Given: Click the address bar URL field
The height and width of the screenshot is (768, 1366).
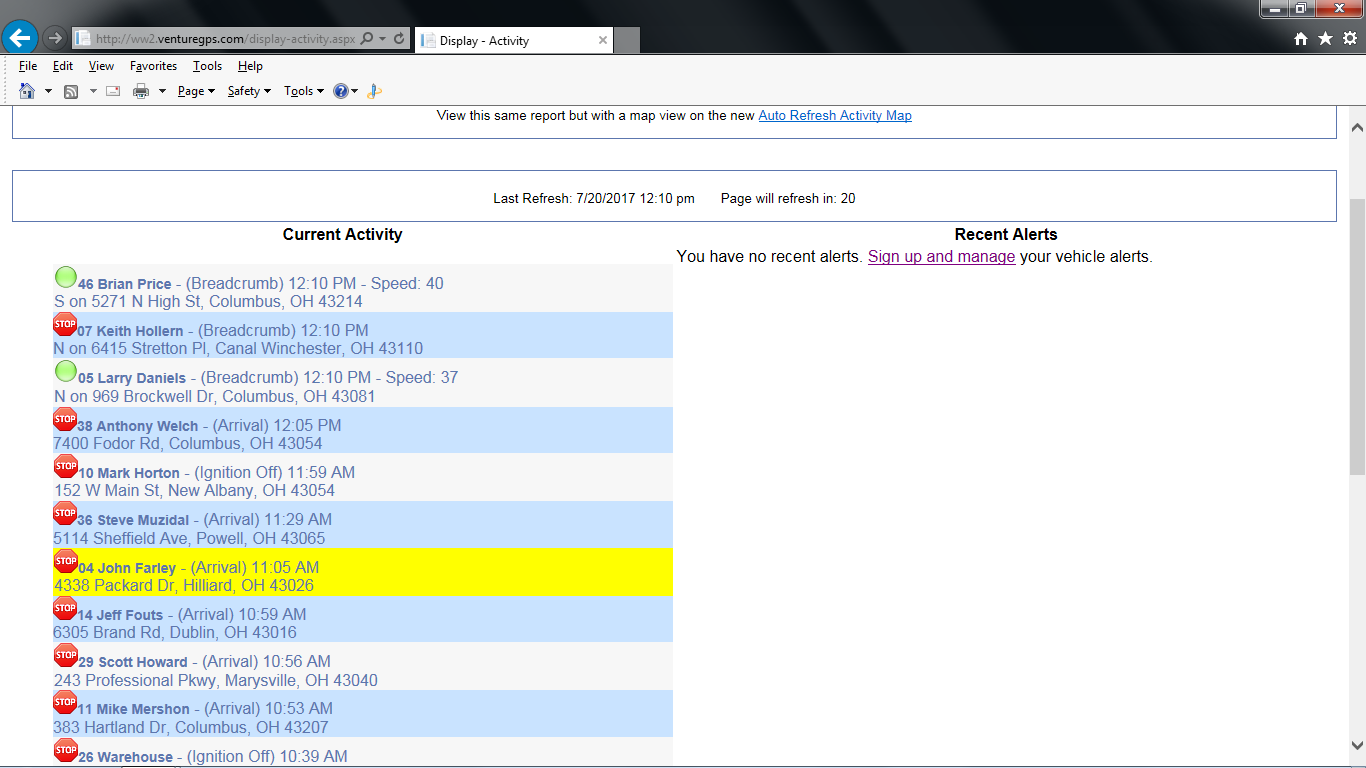Looking at the screenshot, I should 220,39.
